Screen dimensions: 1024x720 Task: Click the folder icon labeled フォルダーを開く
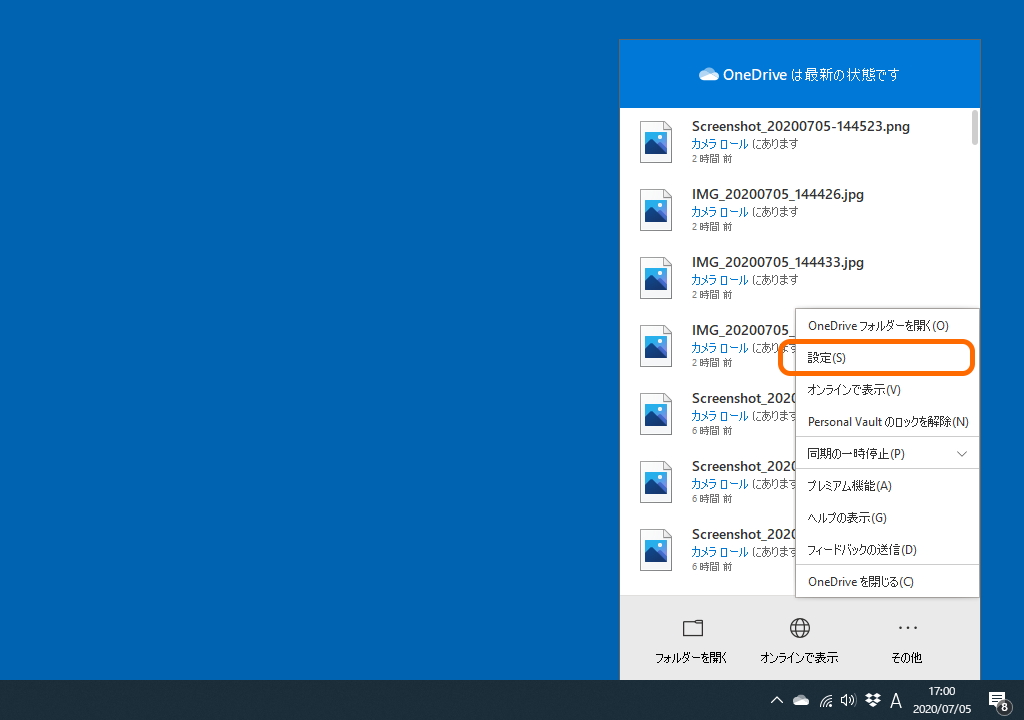click(691, 628)
